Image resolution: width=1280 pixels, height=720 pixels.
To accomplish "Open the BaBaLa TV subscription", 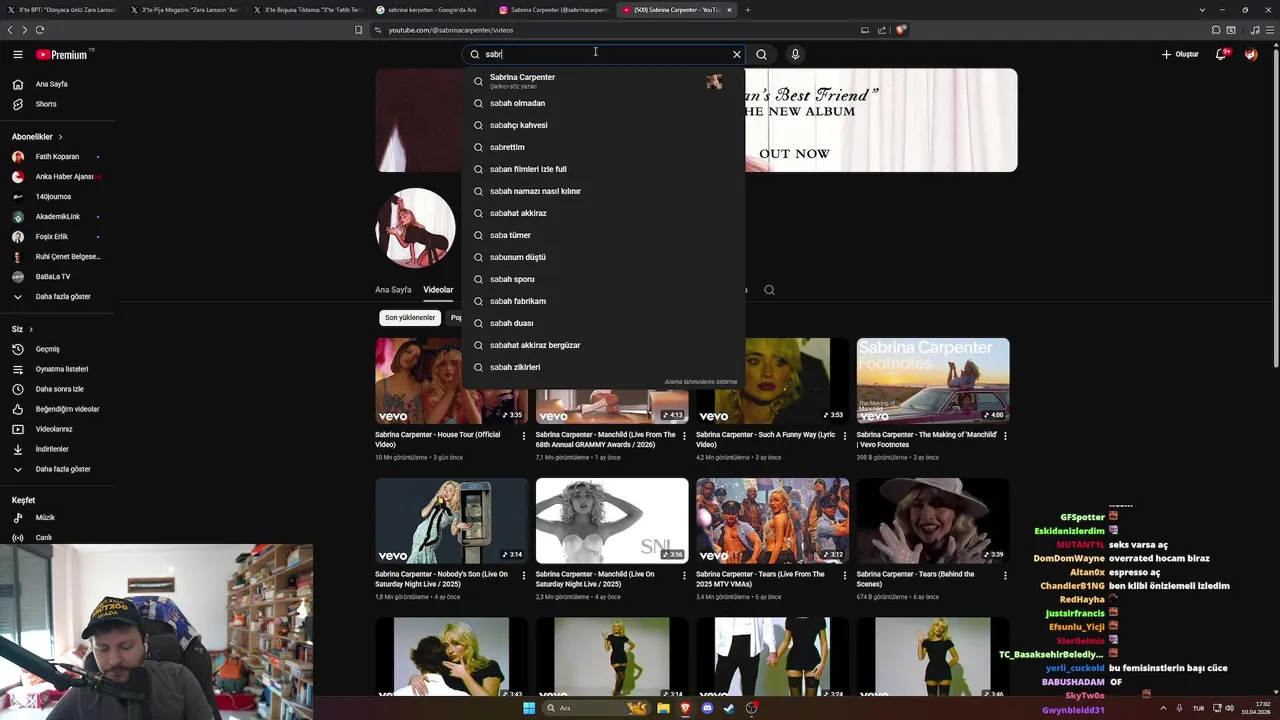I will coord(57,277).
